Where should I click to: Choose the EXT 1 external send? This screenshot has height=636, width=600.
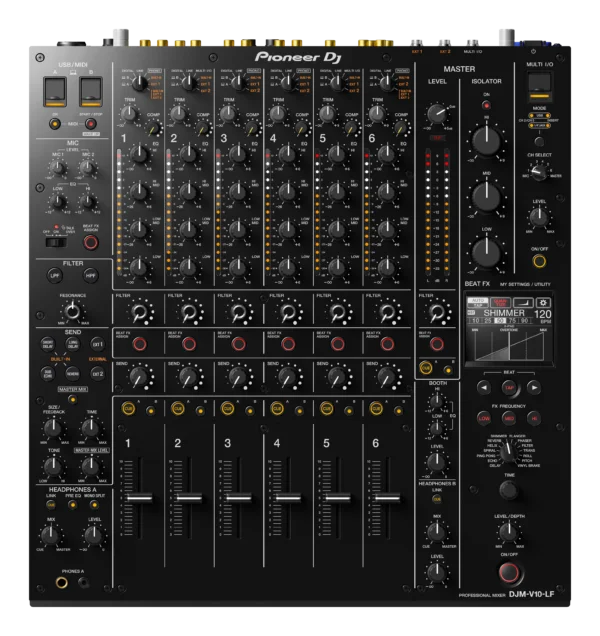click(98, 344)
